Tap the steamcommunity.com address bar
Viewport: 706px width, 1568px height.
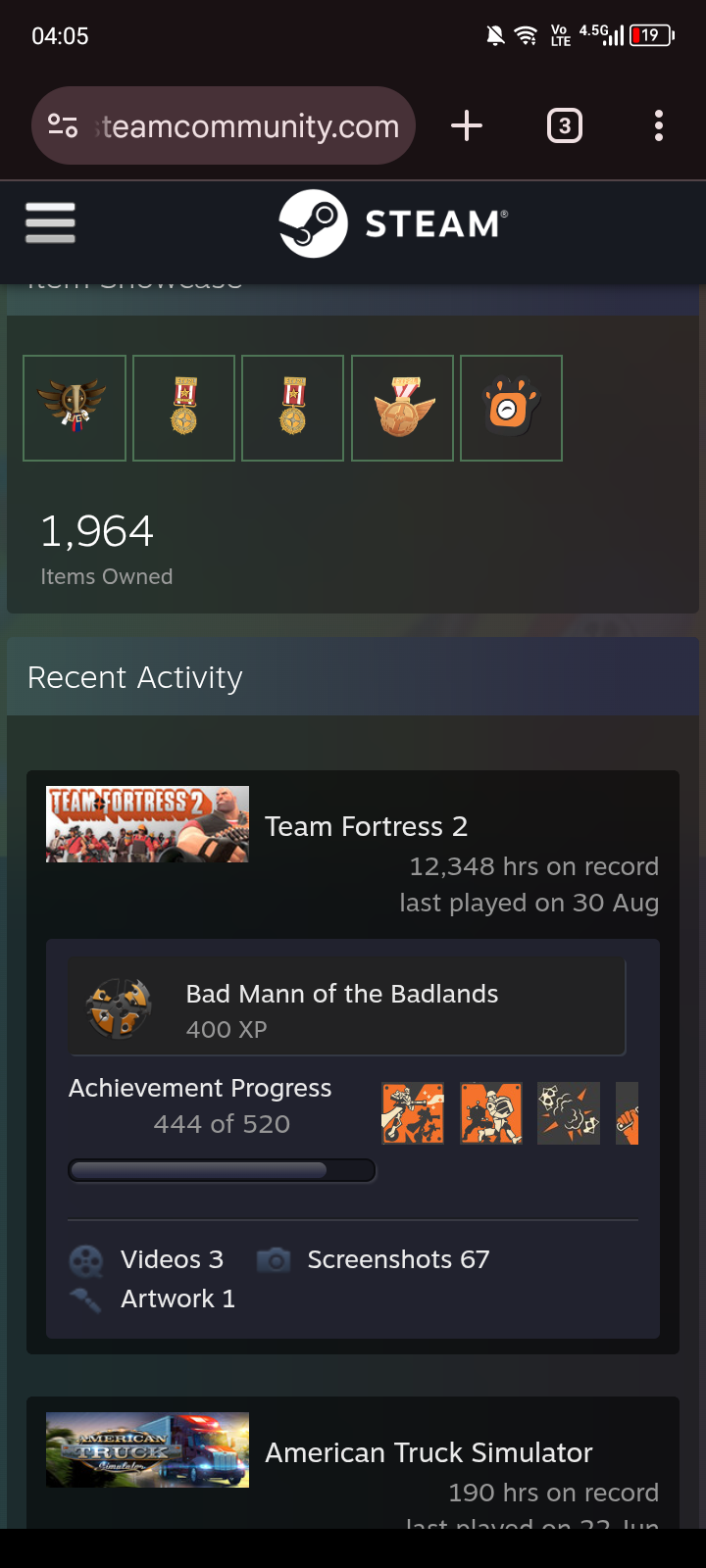coord(224,125)
